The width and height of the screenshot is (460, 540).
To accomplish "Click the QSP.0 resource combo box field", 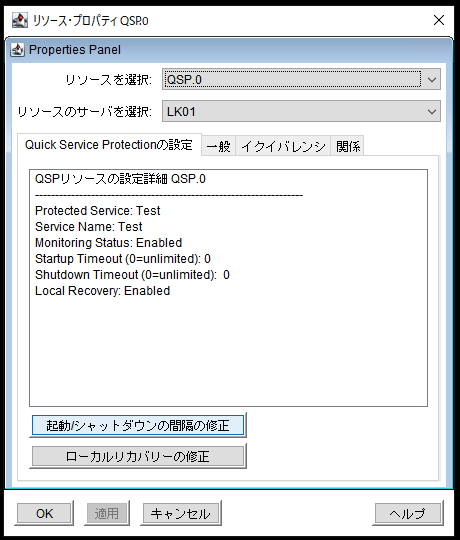I will (301, 80).
